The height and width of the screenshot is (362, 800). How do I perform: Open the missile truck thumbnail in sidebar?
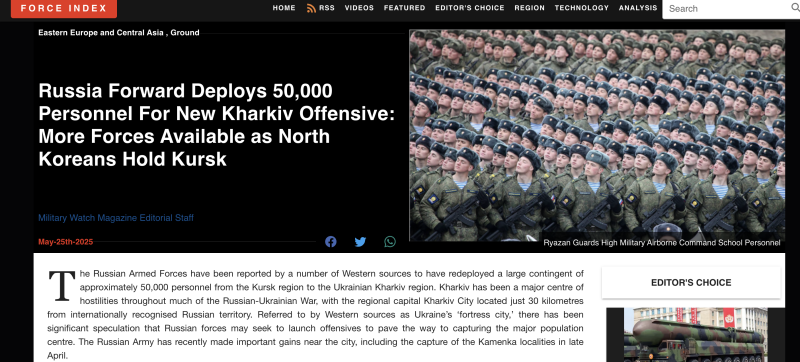[x=687, y=334]
